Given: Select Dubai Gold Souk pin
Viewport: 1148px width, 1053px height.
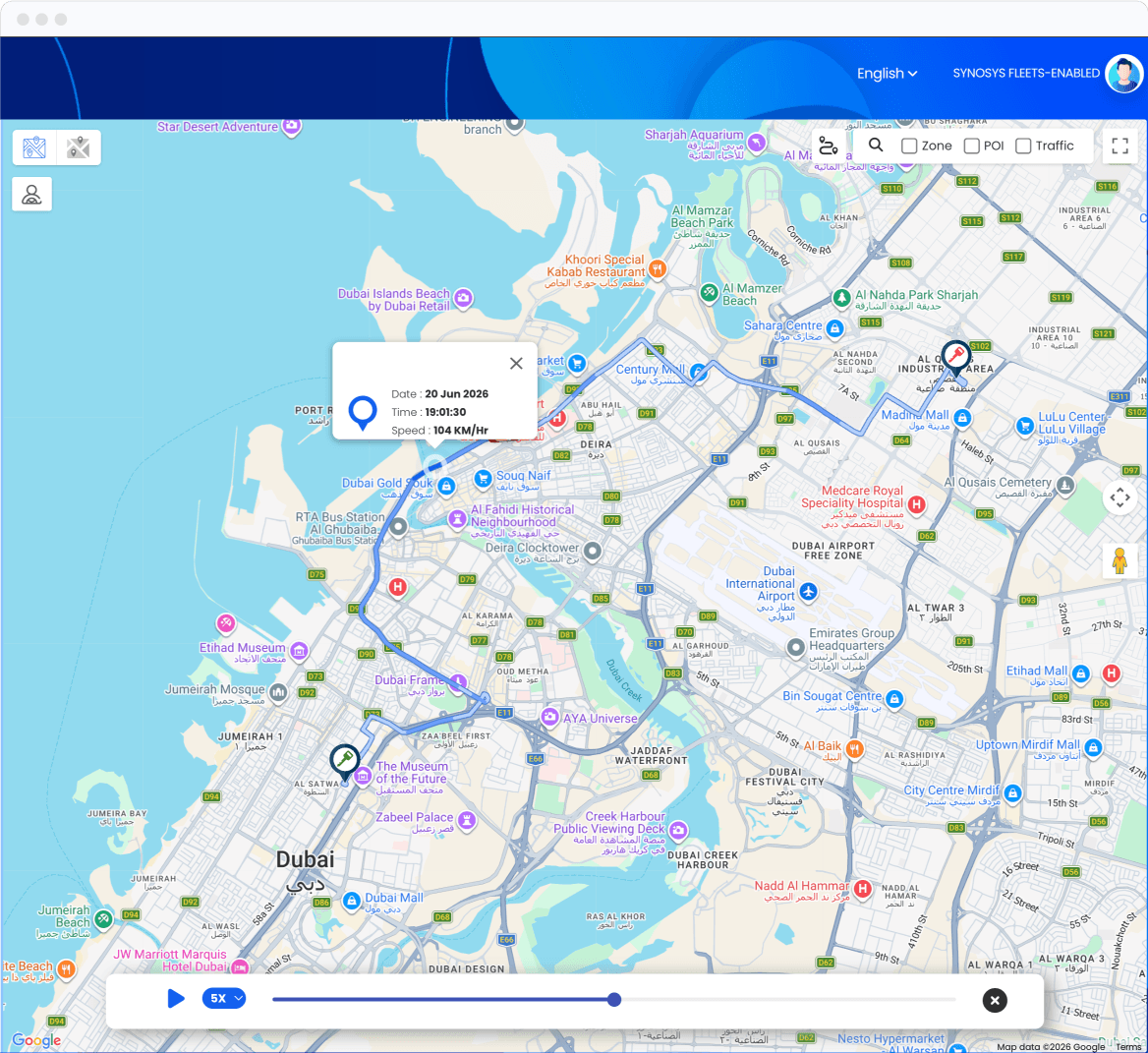Looking at the screenshot, I should [446, 486].
